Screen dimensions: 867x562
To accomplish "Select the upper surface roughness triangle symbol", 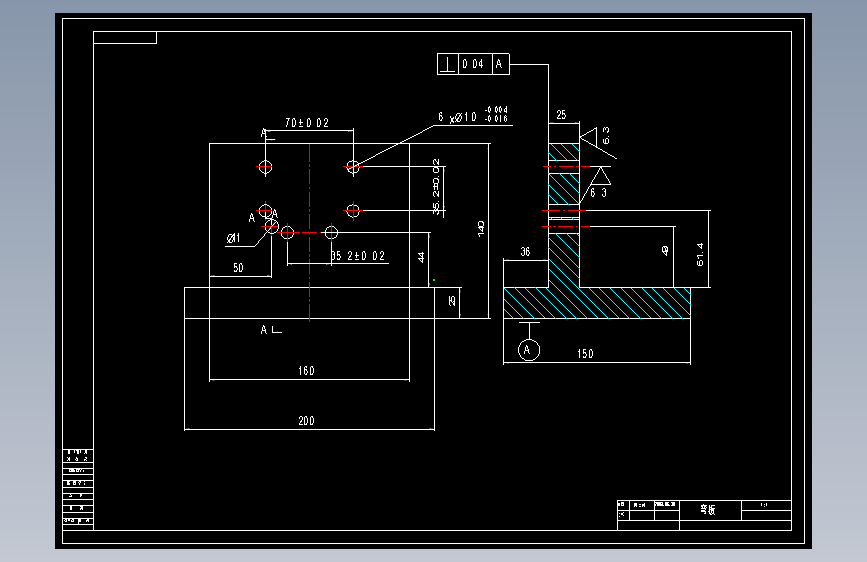I will point(589,137).
